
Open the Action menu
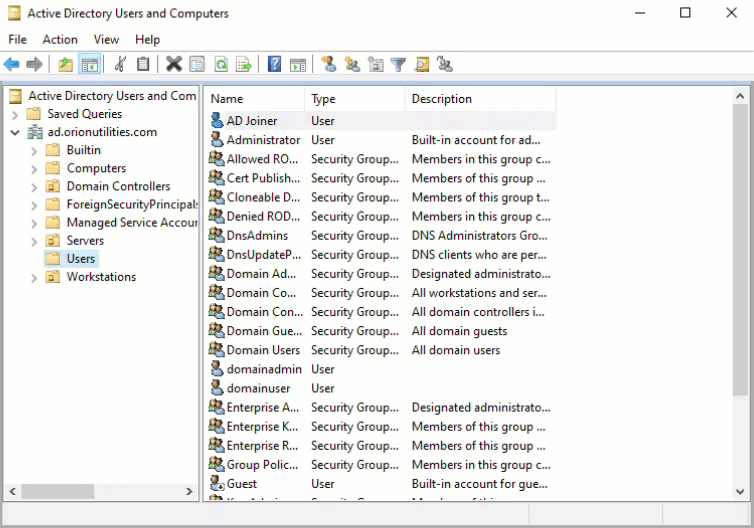(60, 39)
